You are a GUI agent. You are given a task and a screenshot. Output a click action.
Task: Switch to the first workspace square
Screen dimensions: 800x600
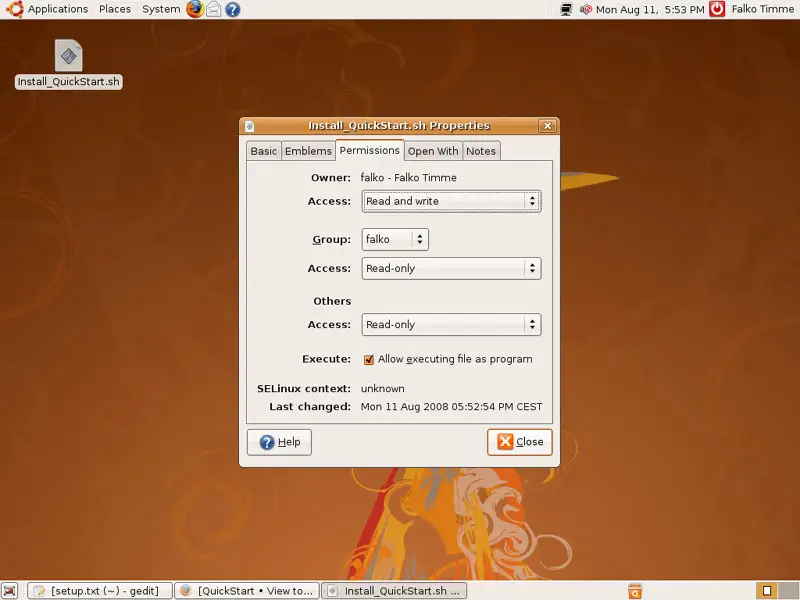pos(766,591)
